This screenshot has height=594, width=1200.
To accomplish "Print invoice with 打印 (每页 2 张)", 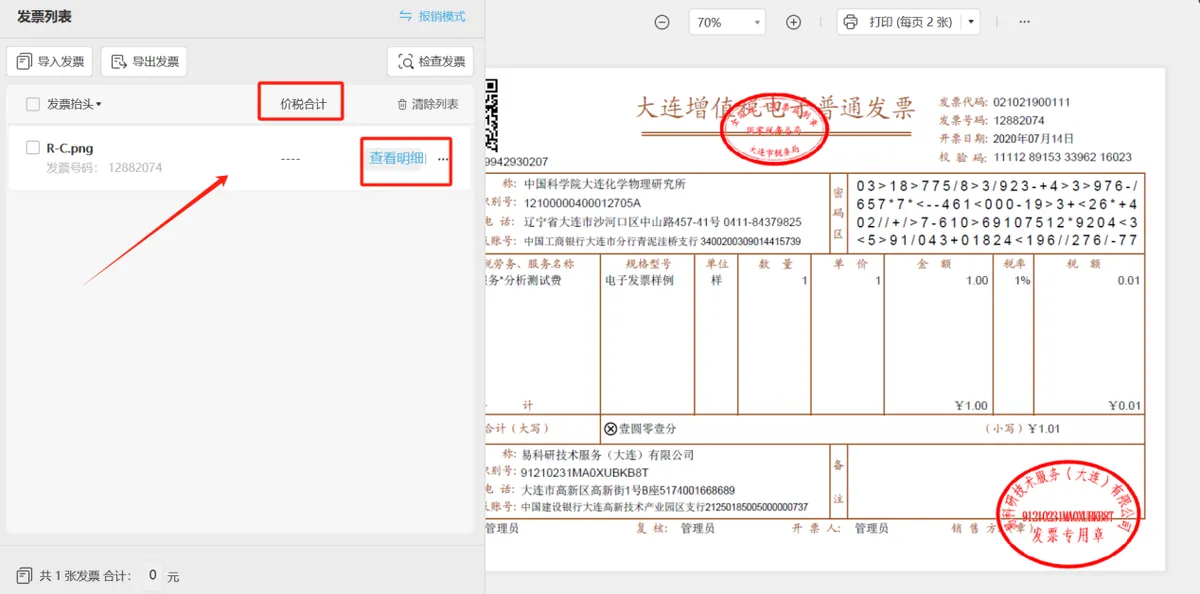I will click(898, 22).
